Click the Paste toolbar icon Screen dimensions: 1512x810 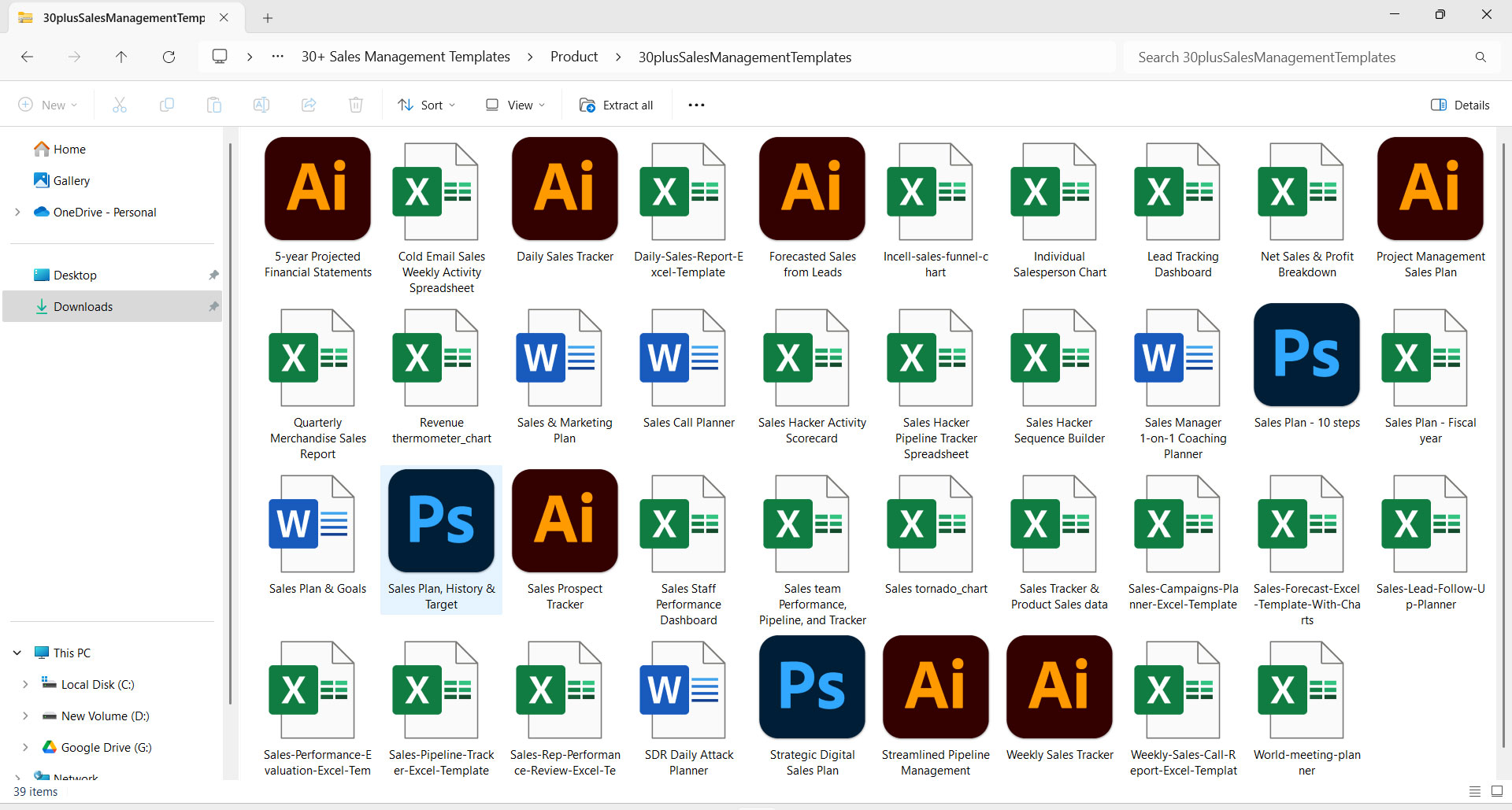(214, 105)
